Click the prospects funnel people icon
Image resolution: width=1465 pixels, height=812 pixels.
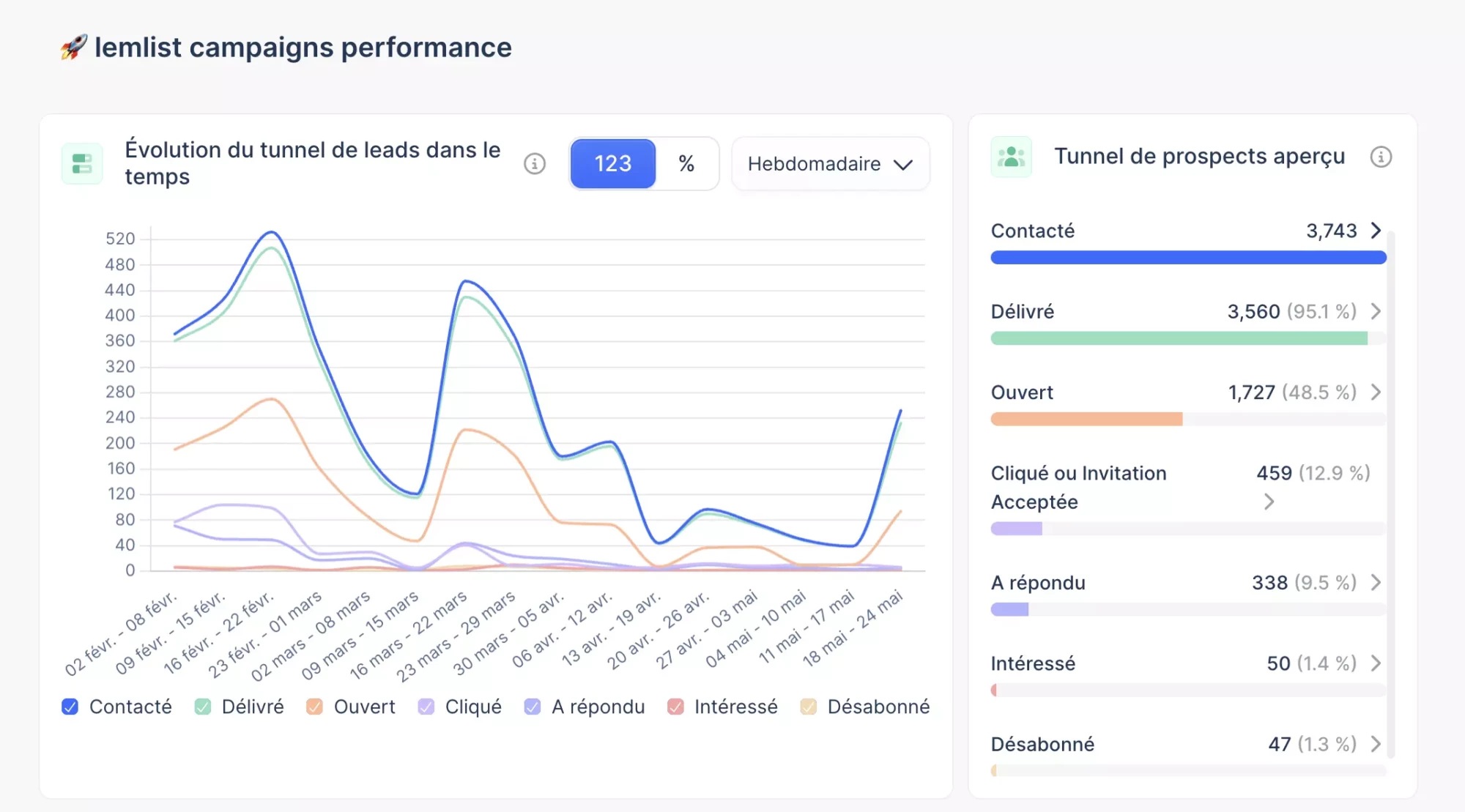1011,157
